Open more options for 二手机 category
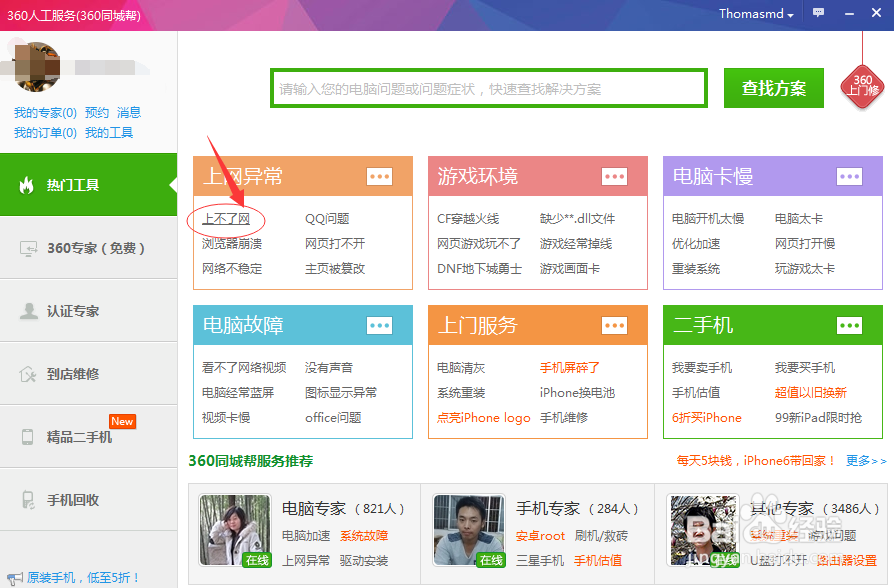This screenshot has width=894, height=588. coord(849,326)
